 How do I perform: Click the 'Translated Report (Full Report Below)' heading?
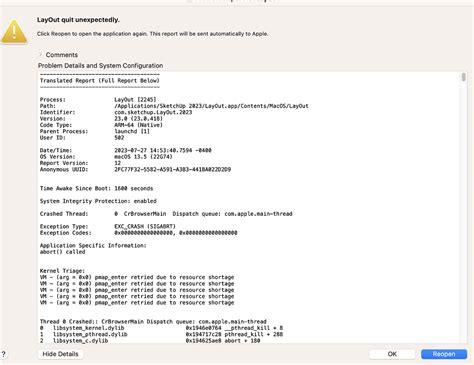[100, 81]
